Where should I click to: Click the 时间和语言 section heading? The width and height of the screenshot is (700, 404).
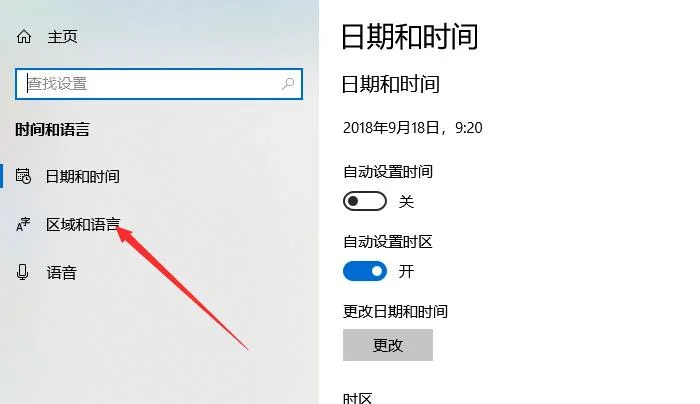[x=52, y=129]
